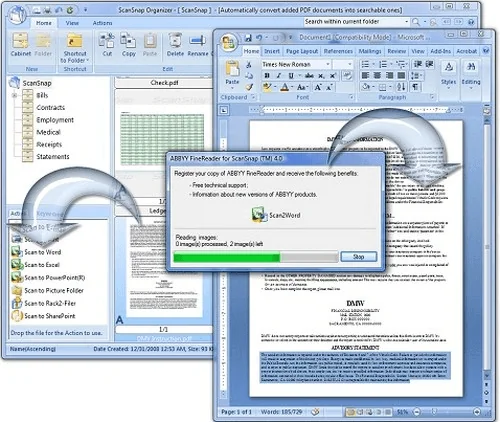Click the Stop button in ABBYY FineReader dialog
Viewport: 500px width, 422px height.
pos(359,257)
